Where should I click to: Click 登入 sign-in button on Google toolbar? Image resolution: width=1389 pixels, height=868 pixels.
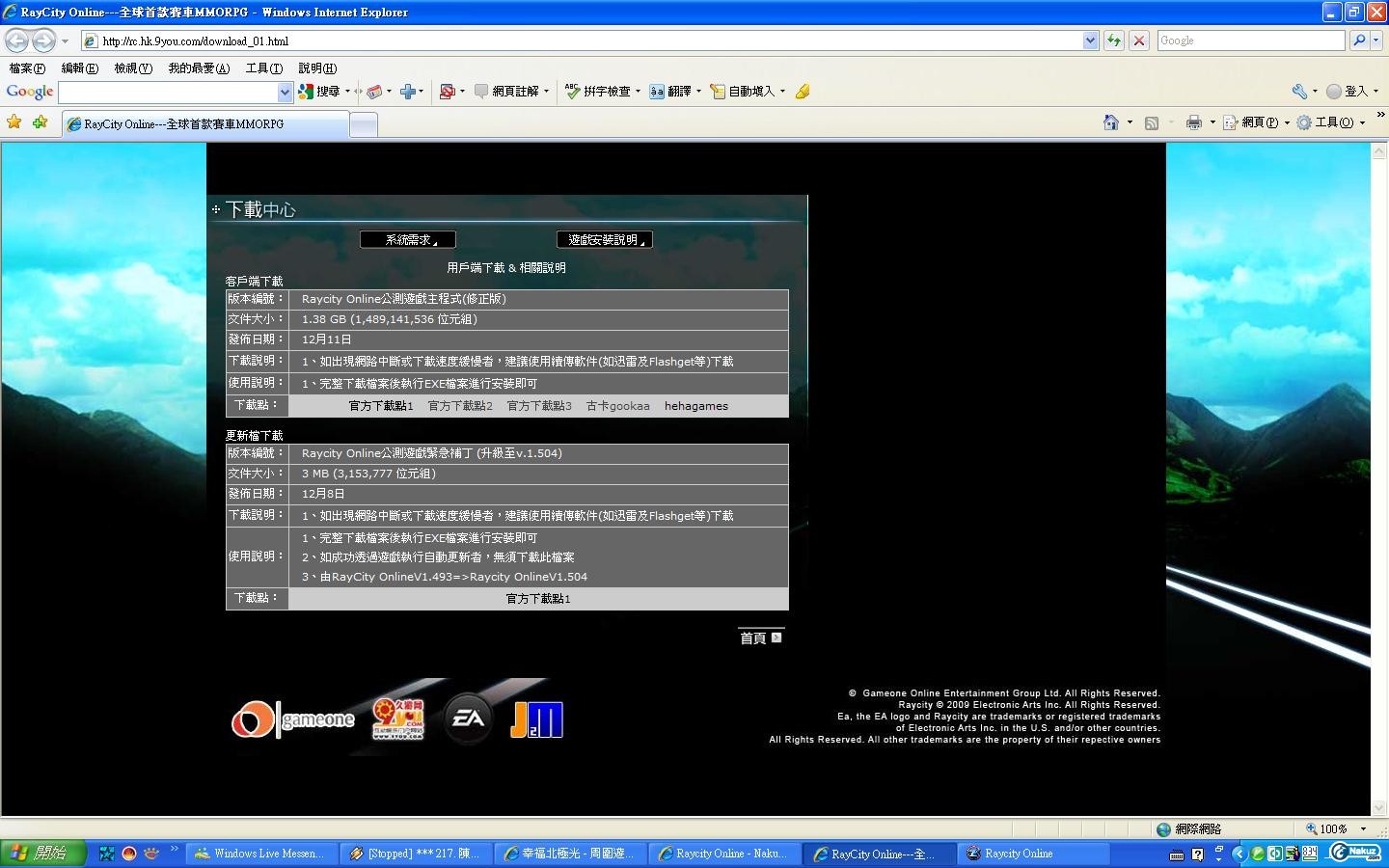1348,92
